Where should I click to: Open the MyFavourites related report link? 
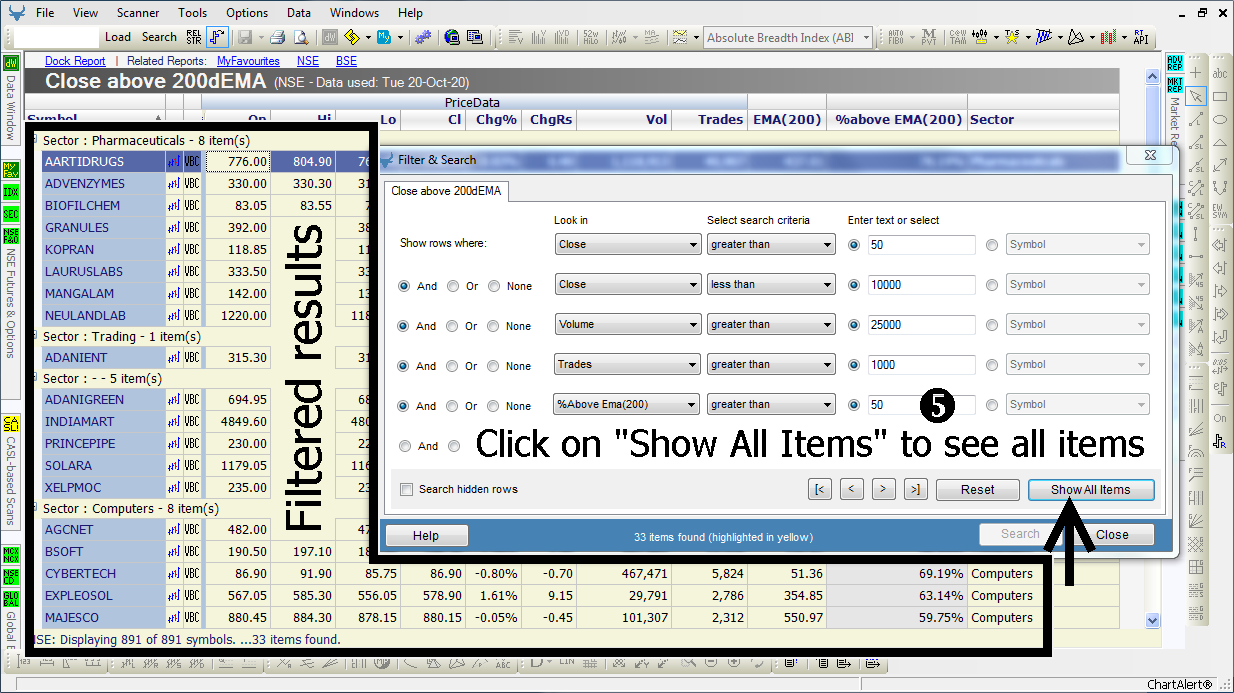pyautogui.click(x=248, y=61)
